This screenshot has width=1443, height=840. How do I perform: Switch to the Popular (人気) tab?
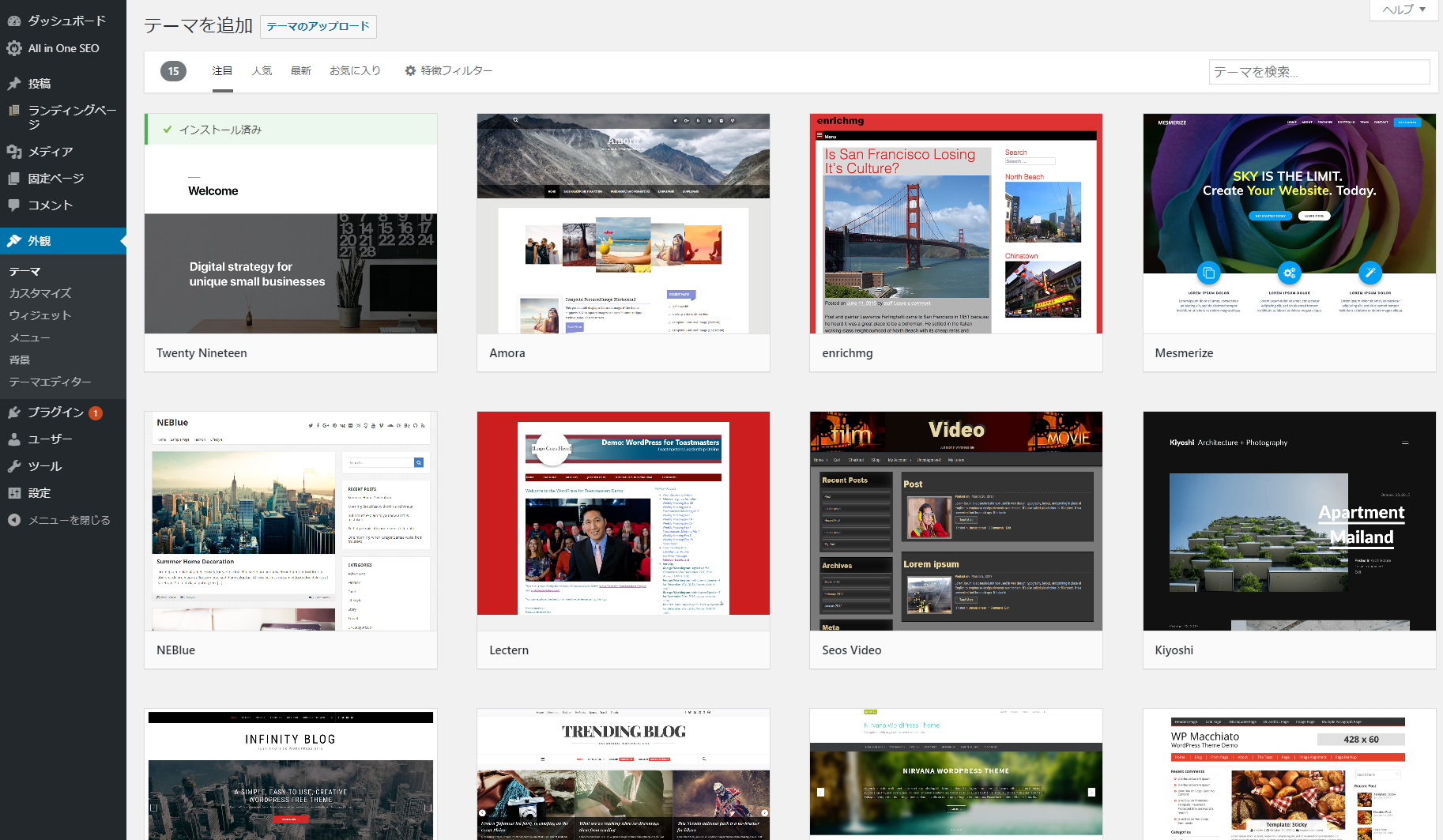tap(262, 70)
